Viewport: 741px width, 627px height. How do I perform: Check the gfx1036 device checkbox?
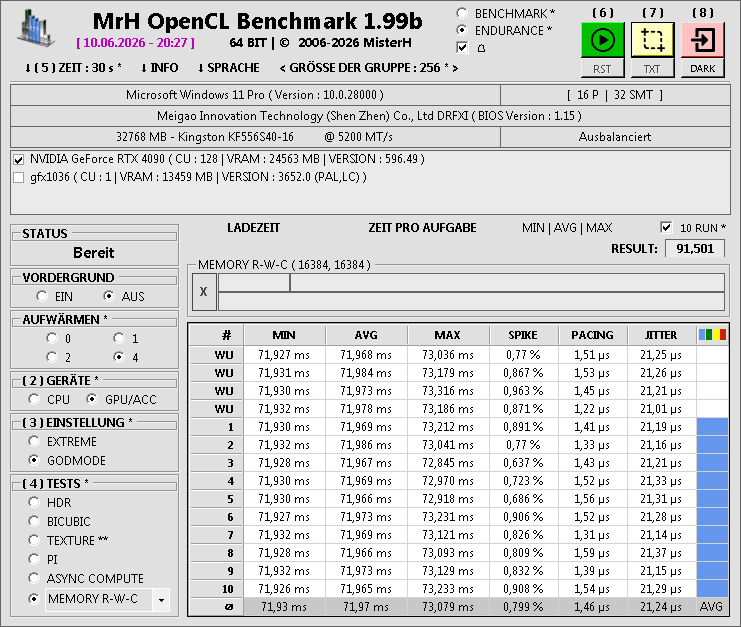point(19,178)
